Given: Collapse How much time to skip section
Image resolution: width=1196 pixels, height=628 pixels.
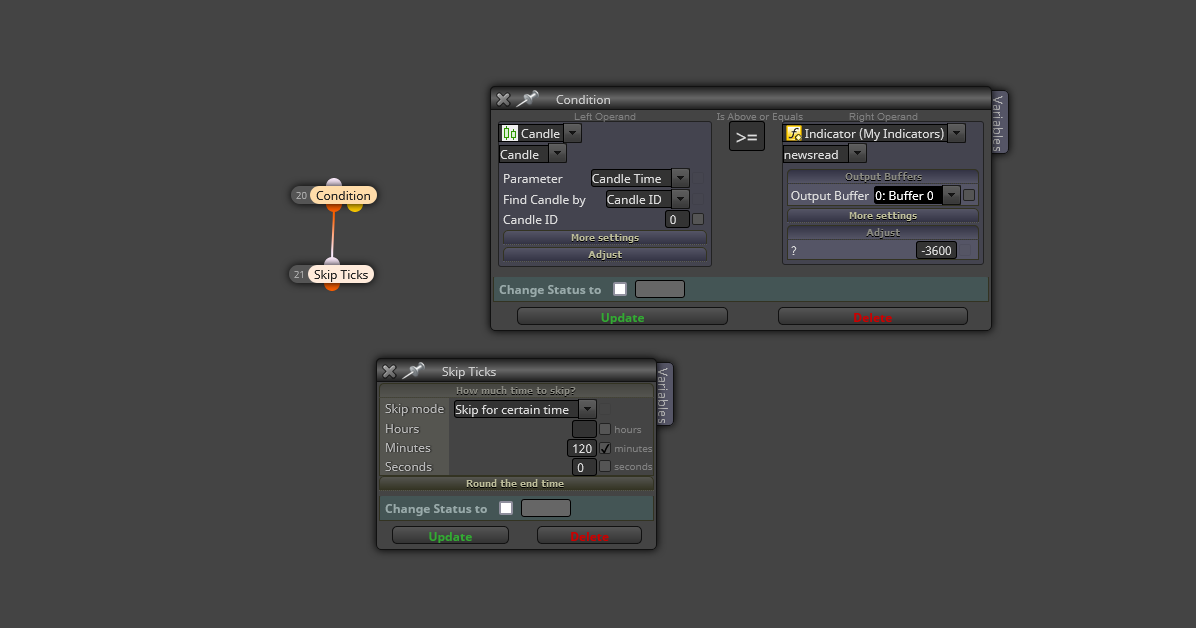Looking at the screenshot, I should click(516, 390).
